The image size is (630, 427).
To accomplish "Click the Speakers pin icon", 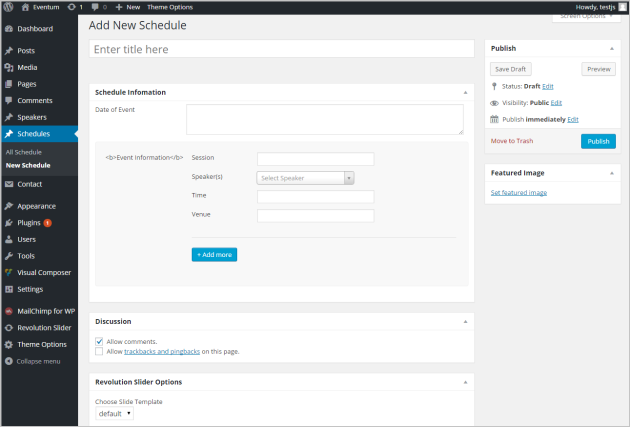I will click(9, 117).
